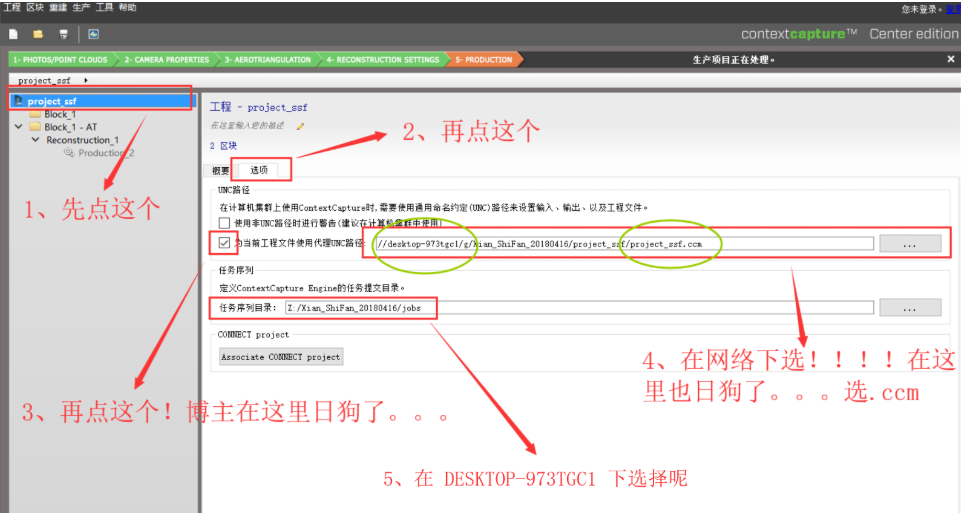Switch to the 选项 tab

point(259,170)
